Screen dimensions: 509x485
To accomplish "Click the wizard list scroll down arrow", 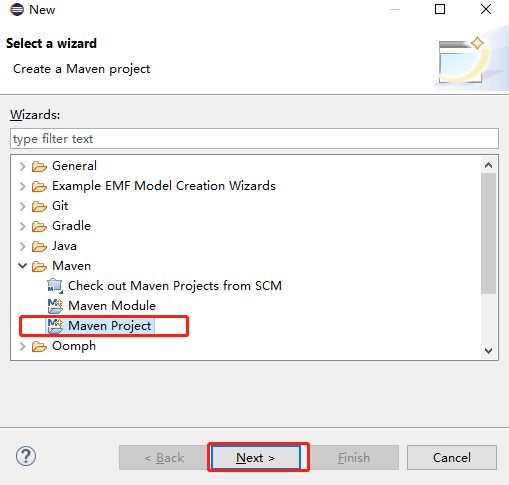I will pyautogui.click(x=489, y=351).
